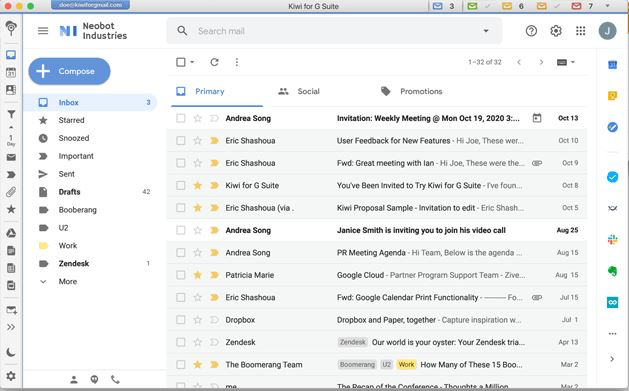Open search options dropdown arrow
629x391 pixels.
486,31
